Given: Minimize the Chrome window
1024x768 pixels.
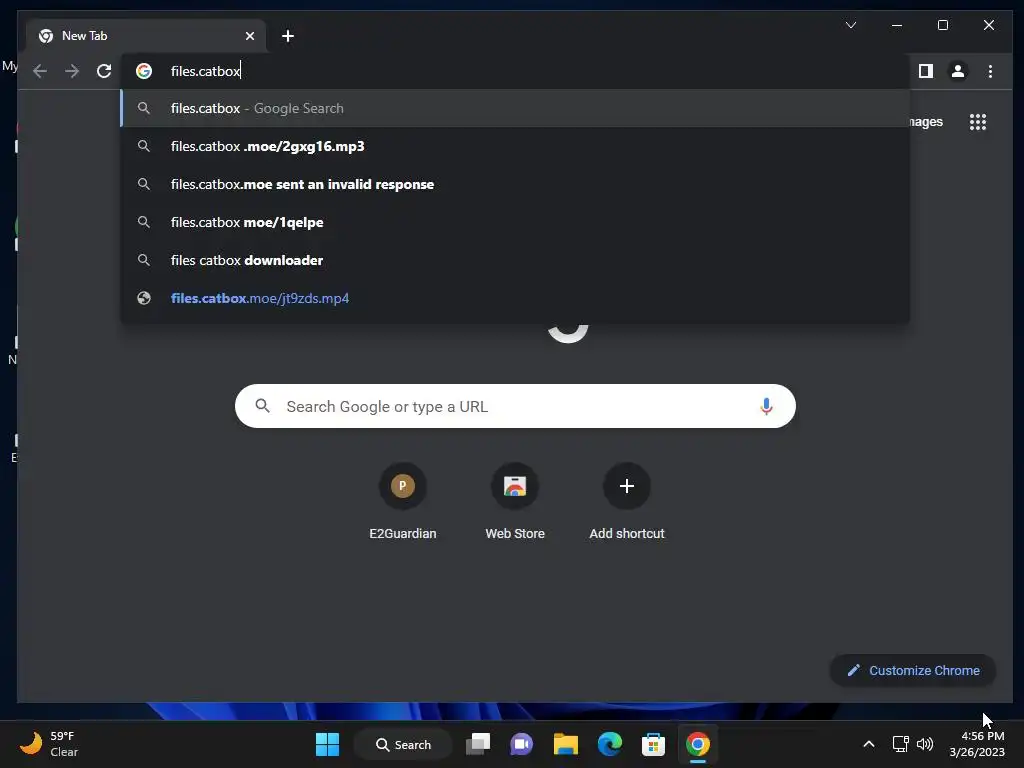Looking at the screenshot, I should point(897,25).
